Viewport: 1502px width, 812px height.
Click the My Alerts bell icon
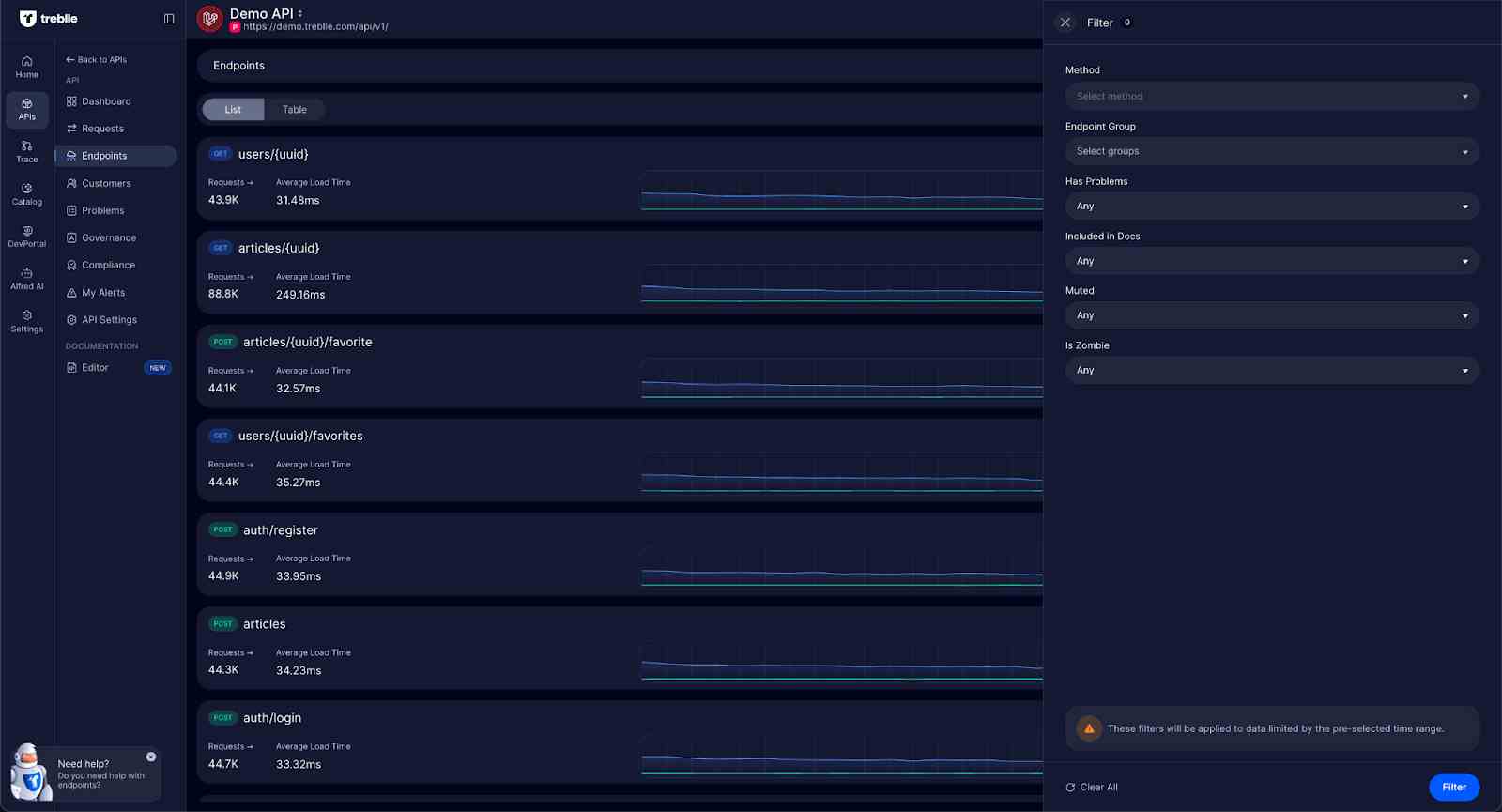tap(71, 293)
